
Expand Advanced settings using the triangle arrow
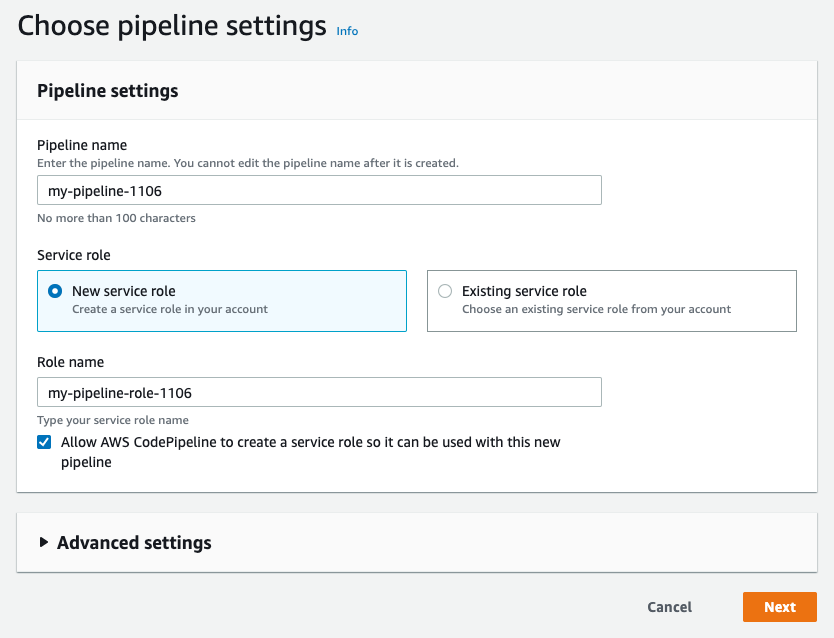[x=43, y=543]
